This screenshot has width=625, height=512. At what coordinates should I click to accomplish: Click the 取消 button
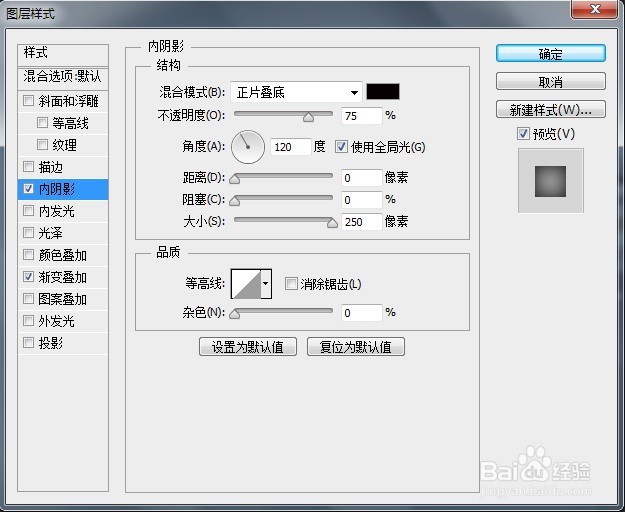click(x=551, y=81)
